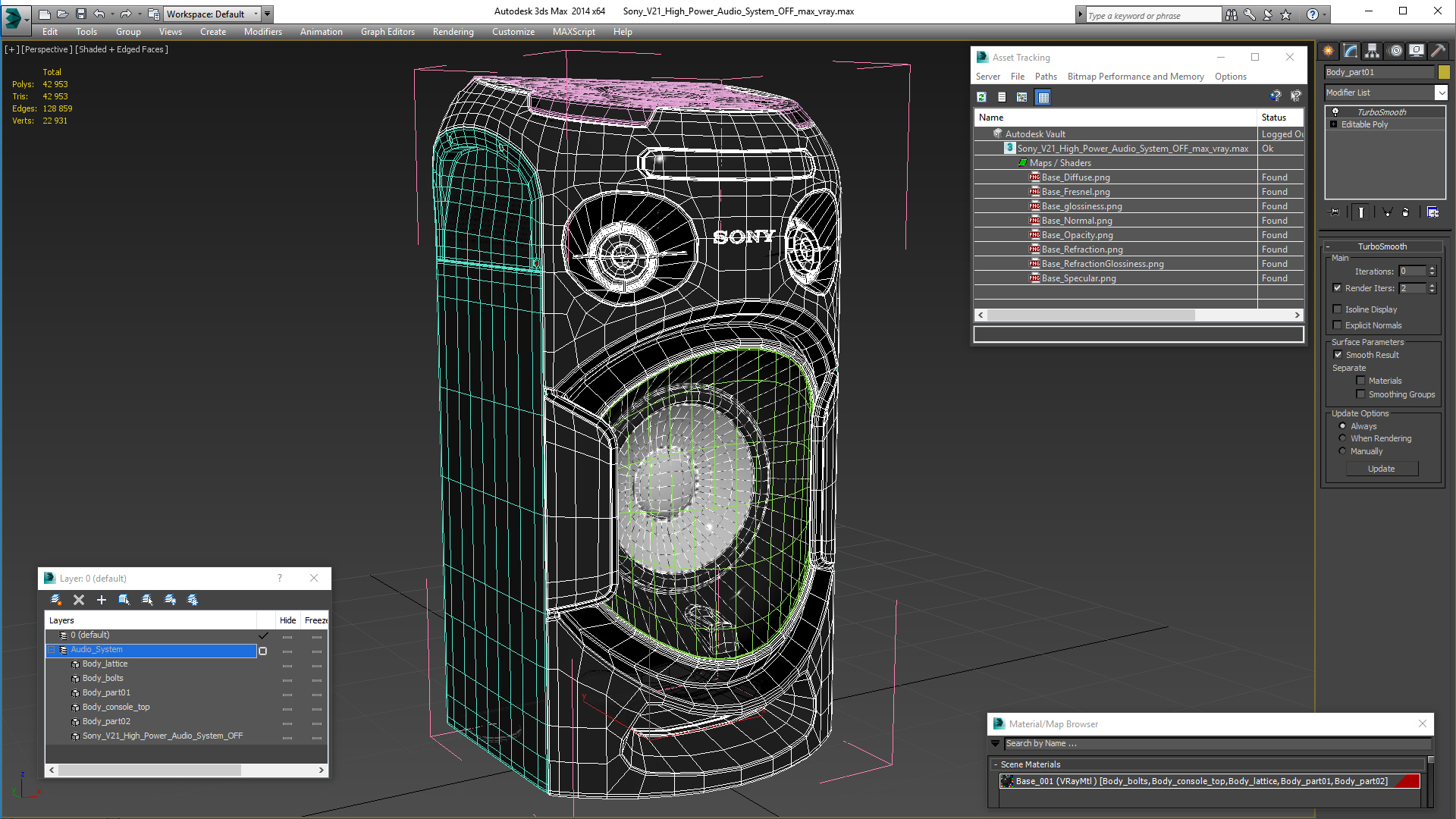
Task: Open the Rendering menu
Action: pos(453,32)
